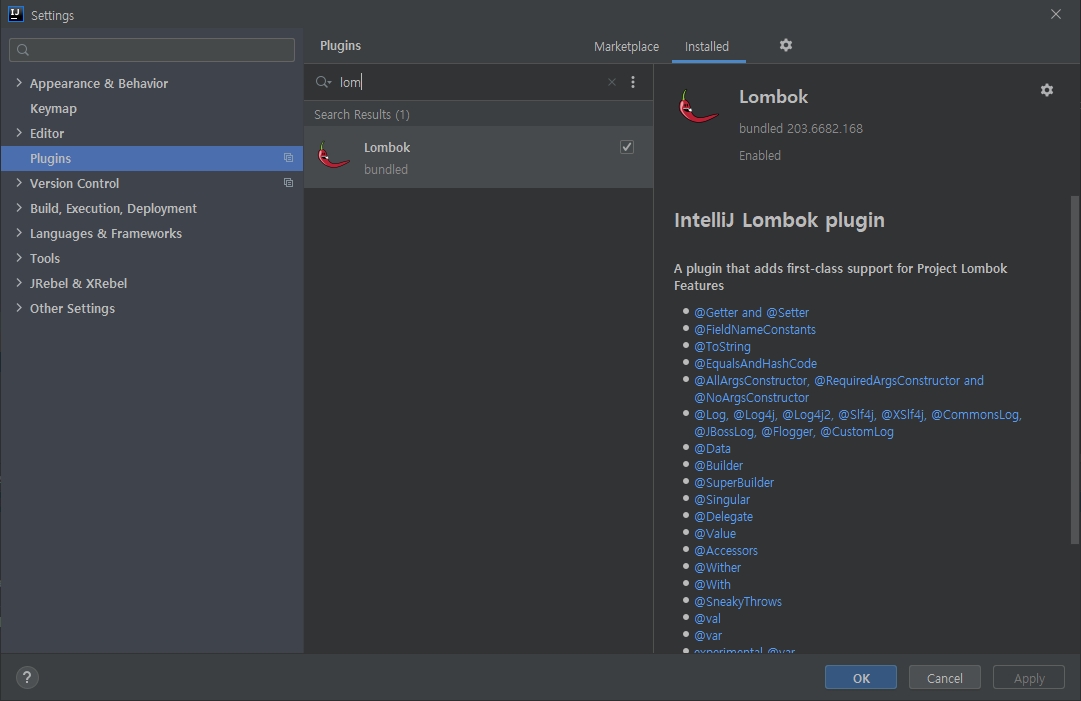Select the Lombok row in search results
The width and height of the screenshot is (1081, 701).
(x=478, y=156)
